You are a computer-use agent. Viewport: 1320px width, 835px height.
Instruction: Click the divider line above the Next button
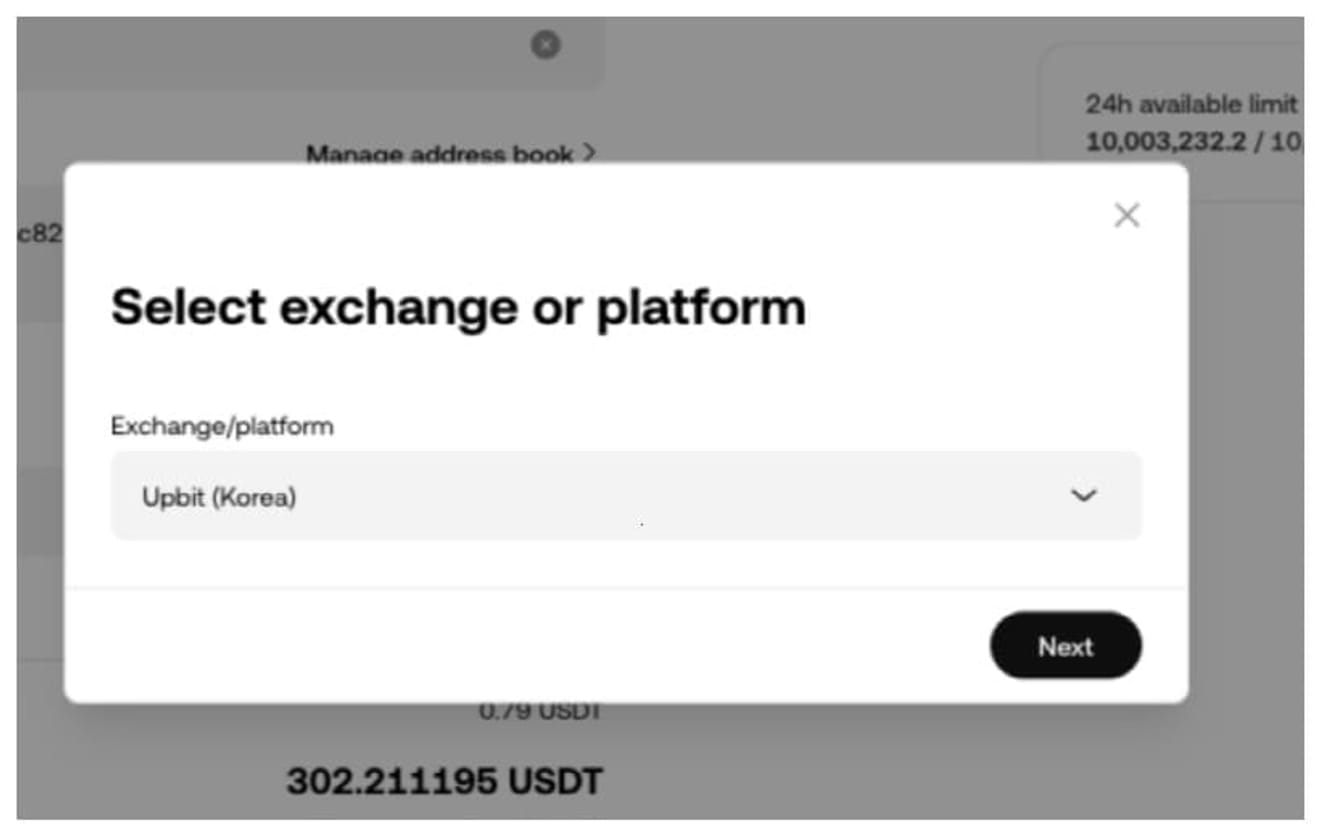coord(625,588)
